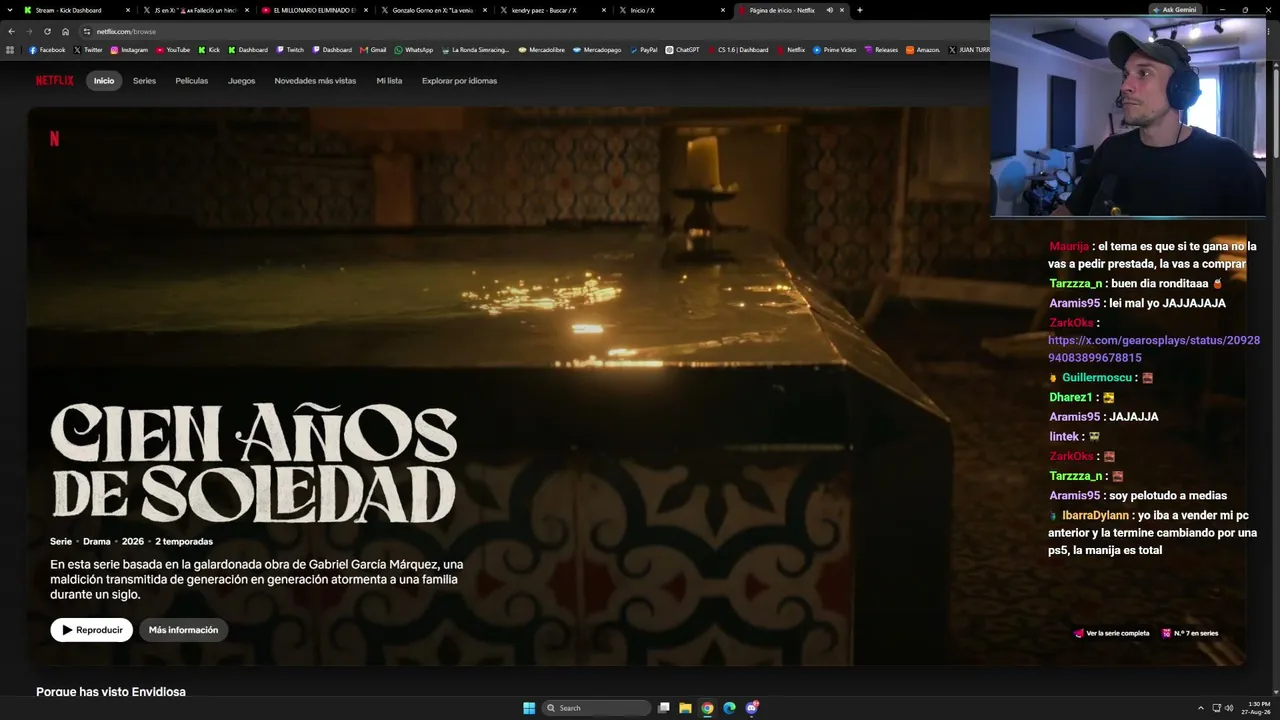Click the Chrome taskbar icon
Image resolution: width=1280 pixels, height=720 pixels.
pyautogui.click(x=707, y=708)
